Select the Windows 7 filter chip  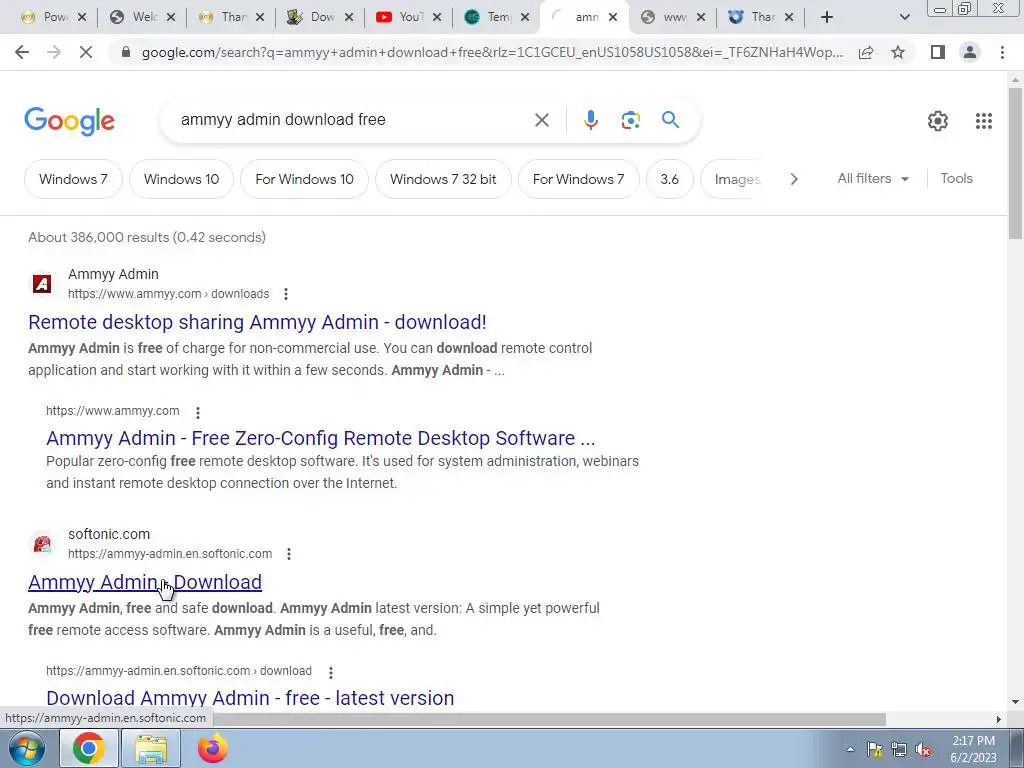click(73, 179)
